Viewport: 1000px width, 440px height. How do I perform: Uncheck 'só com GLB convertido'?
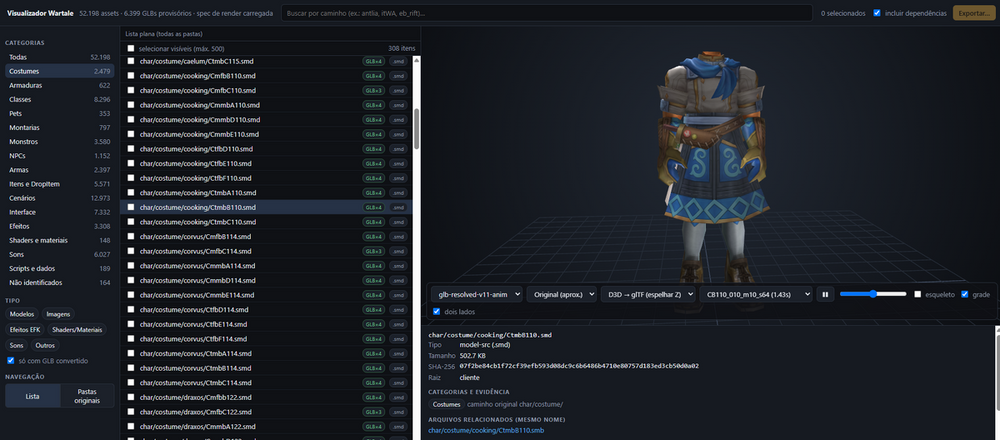pos(10,361)
